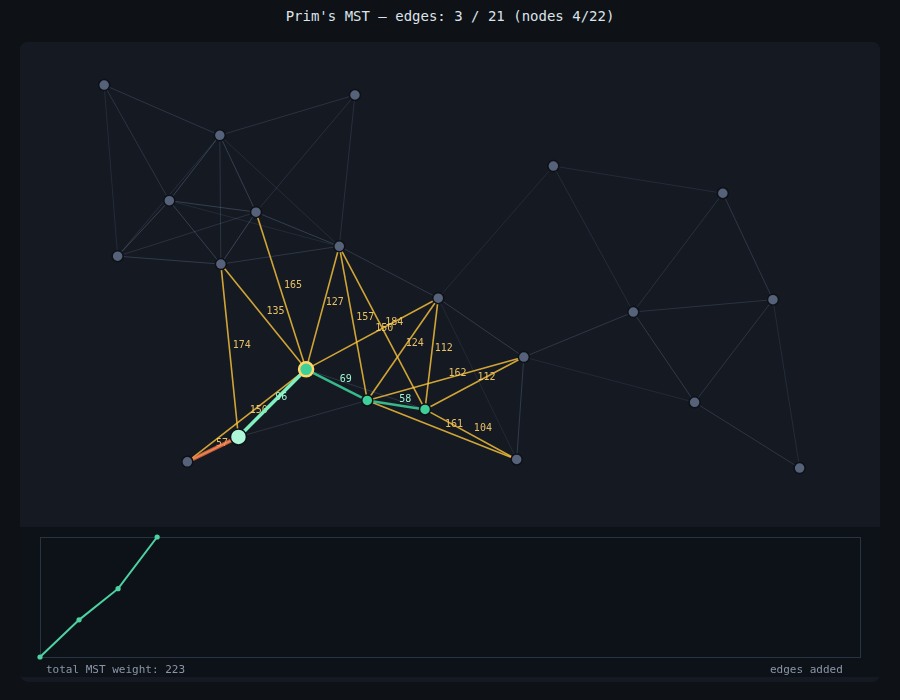
Task: Click the edge weight label 104
Action: (x=483, y=427)
